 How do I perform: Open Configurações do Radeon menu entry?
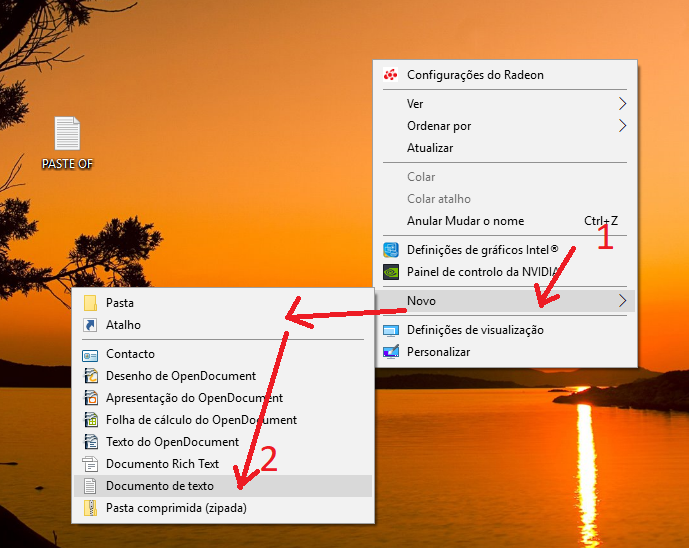click(505, 75)
